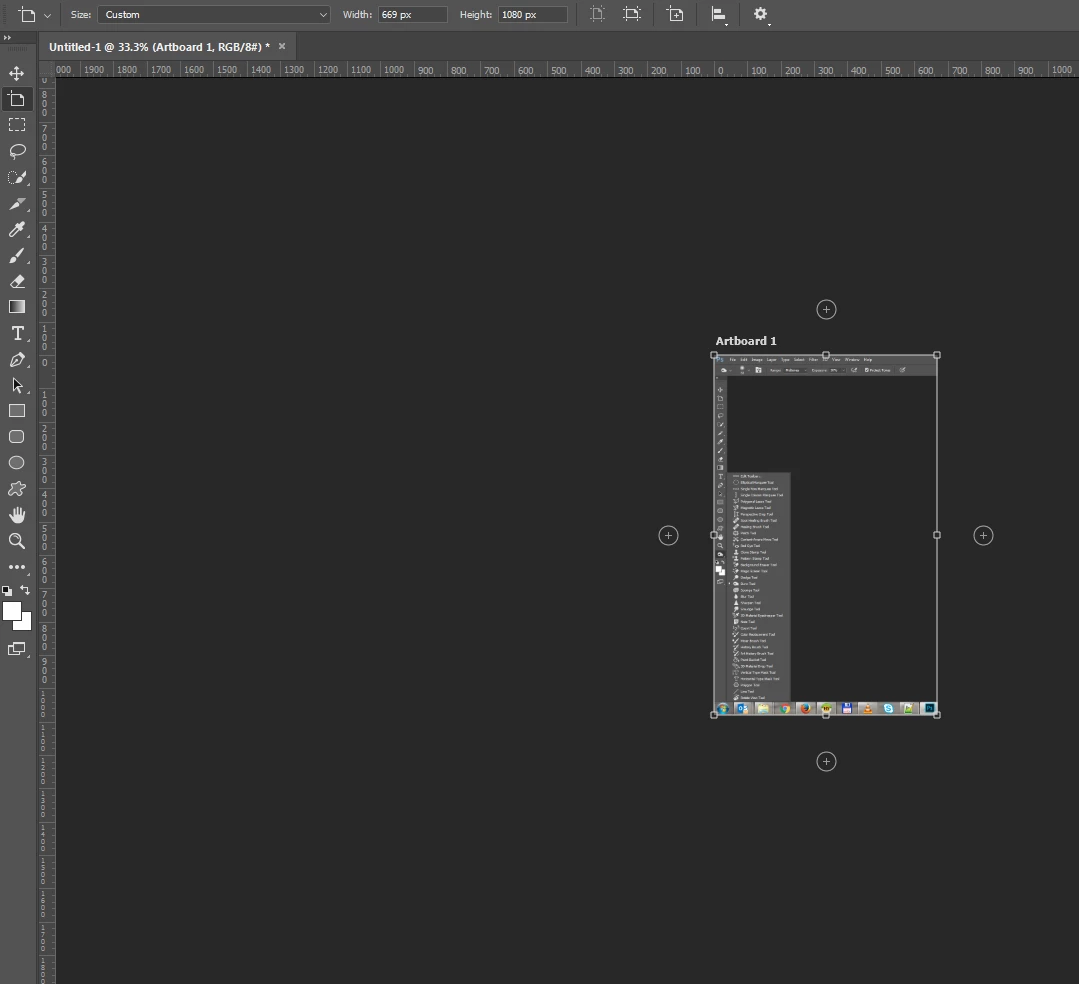The height and width of the screenshot is (984, 1079).
Task: Select the Artboard tool in the toolbar
Action: (x=17, y=99)
